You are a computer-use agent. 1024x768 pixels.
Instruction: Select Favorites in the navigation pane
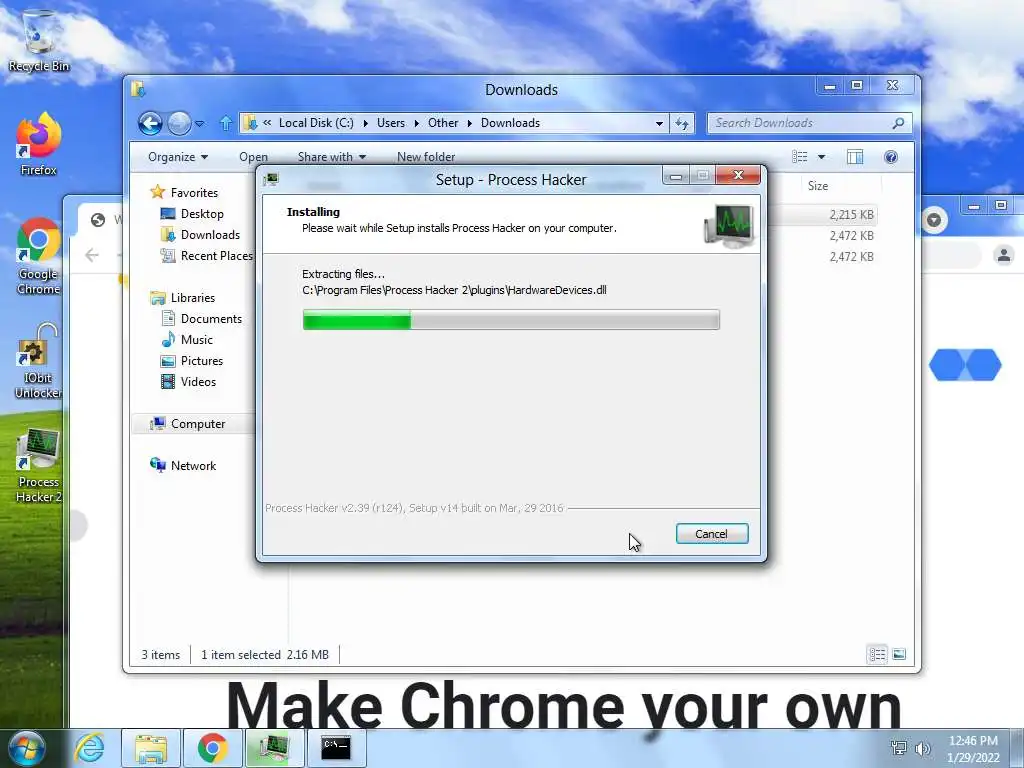coord(194,193)
